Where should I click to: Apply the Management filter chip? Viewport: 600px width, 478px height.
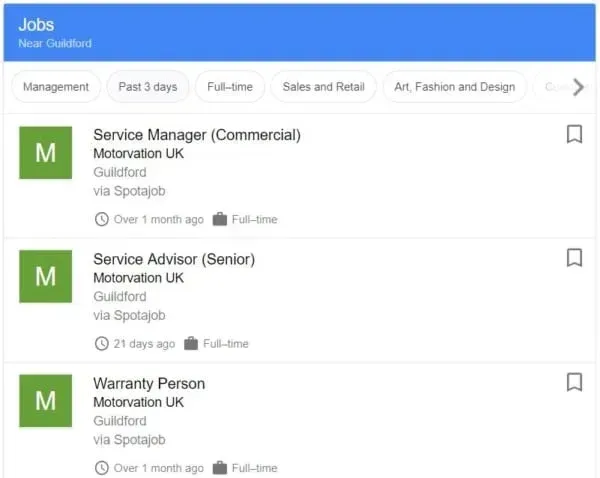click(56, 87)
